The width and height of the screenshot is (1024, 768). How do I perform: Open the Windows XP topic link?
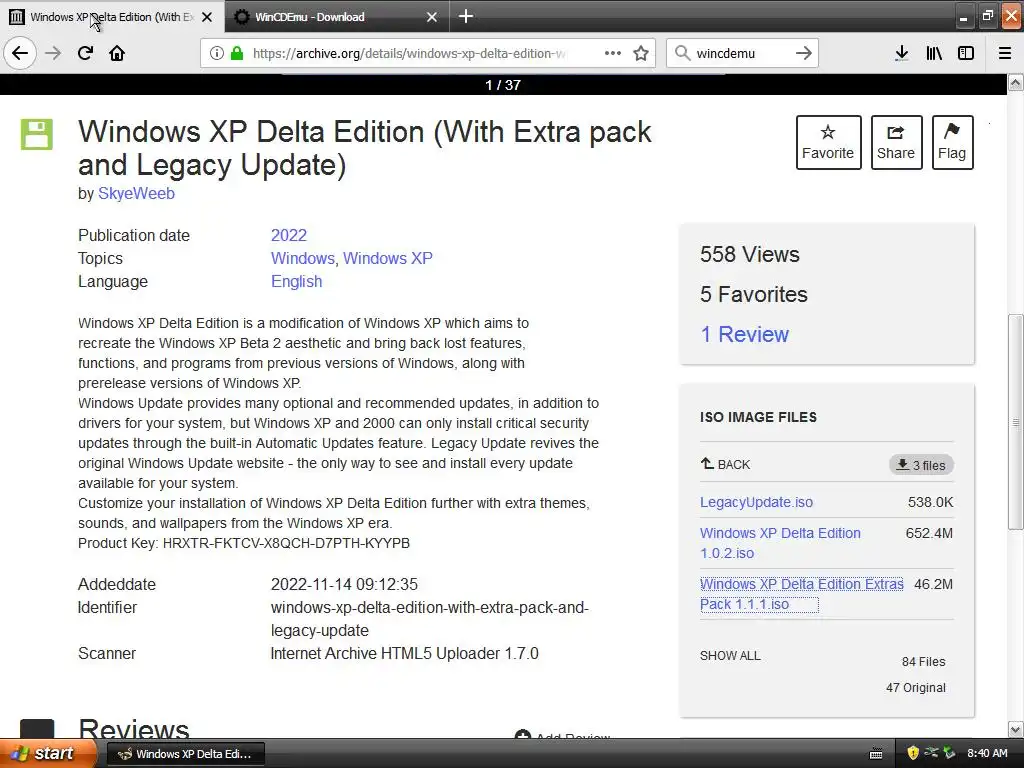(x=388, y=258)
